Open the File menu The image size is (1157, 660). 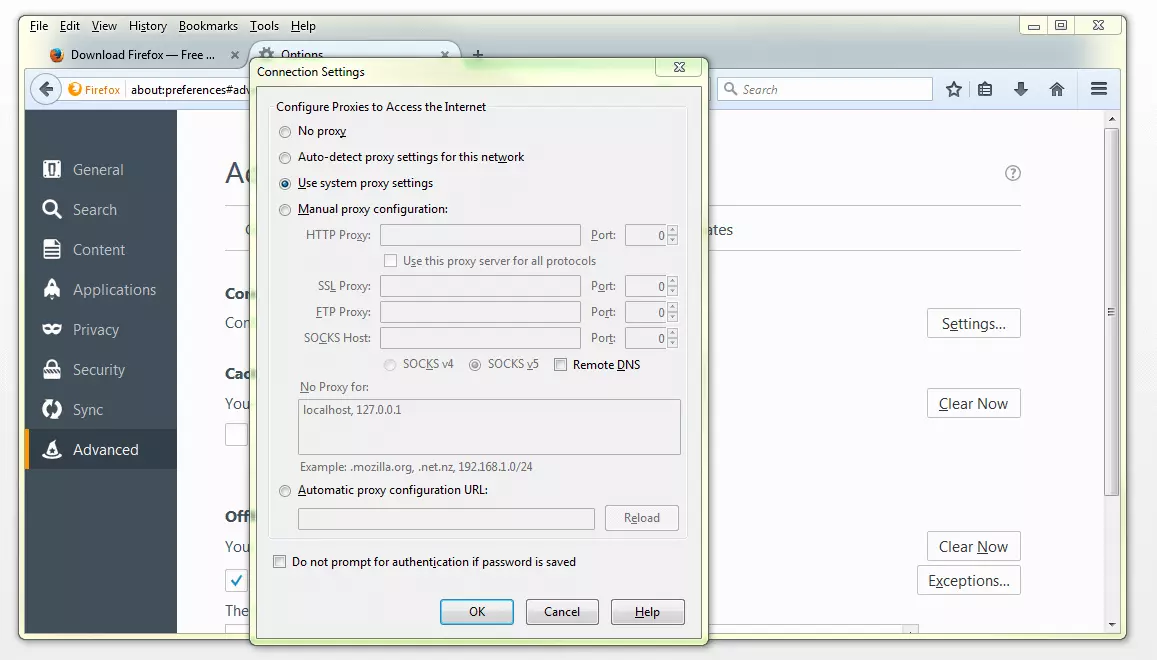coord(38,26)
